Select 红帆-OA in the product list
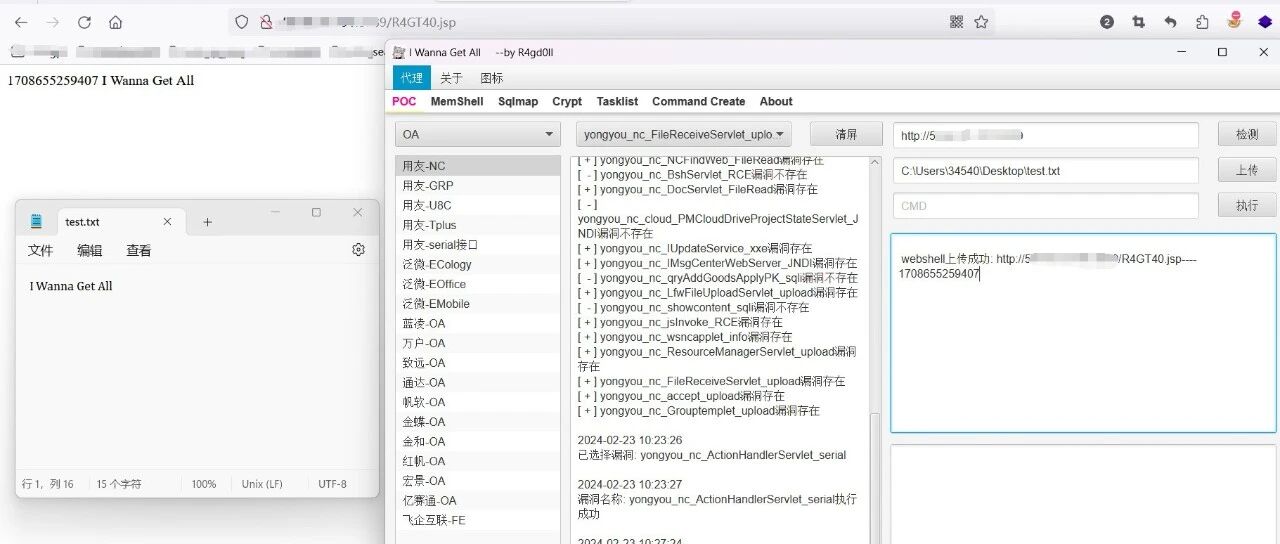1280x544 pixels. [478, 461]
